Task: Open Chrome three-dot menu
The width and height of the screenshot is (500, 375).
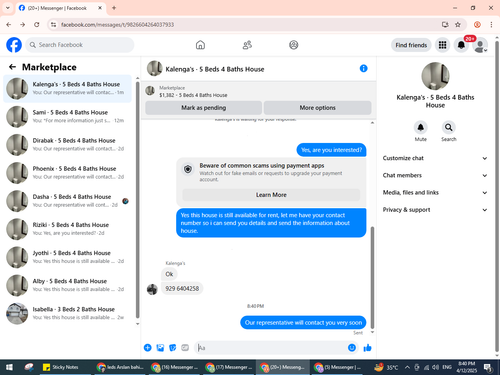Action: coord(491,25)
